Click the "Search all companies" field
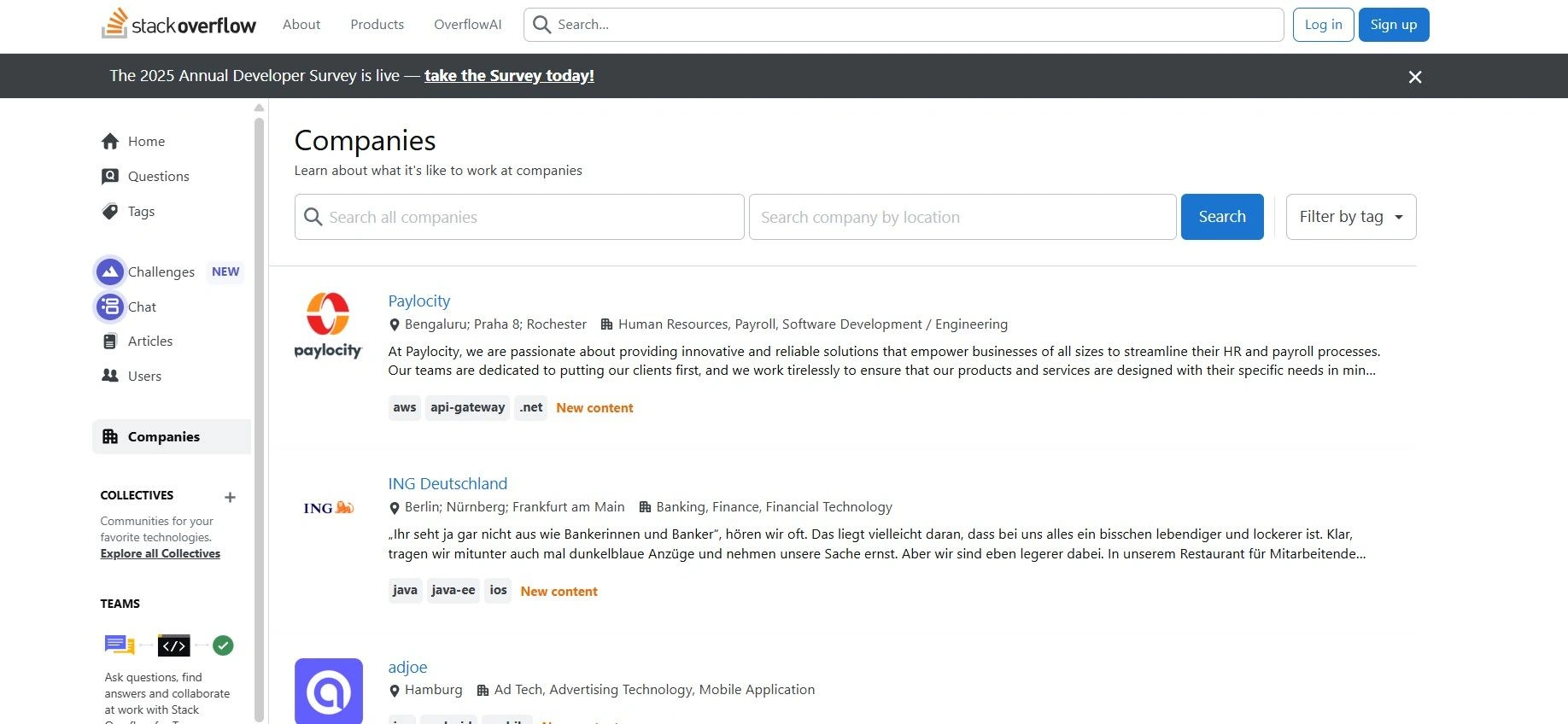This screenshot has width=1568, height=724. [518, 216]
